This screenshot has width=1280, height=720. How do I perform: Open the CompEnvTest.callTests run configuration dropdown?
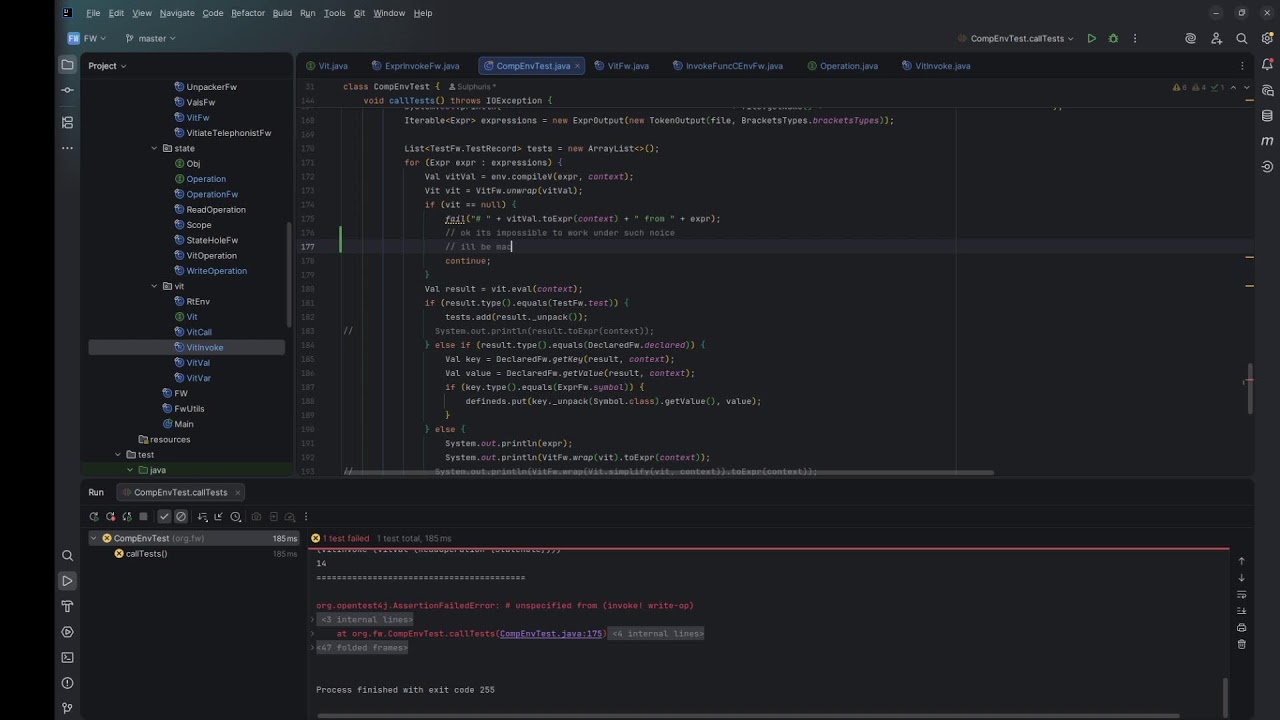(x=1014, y=39)
